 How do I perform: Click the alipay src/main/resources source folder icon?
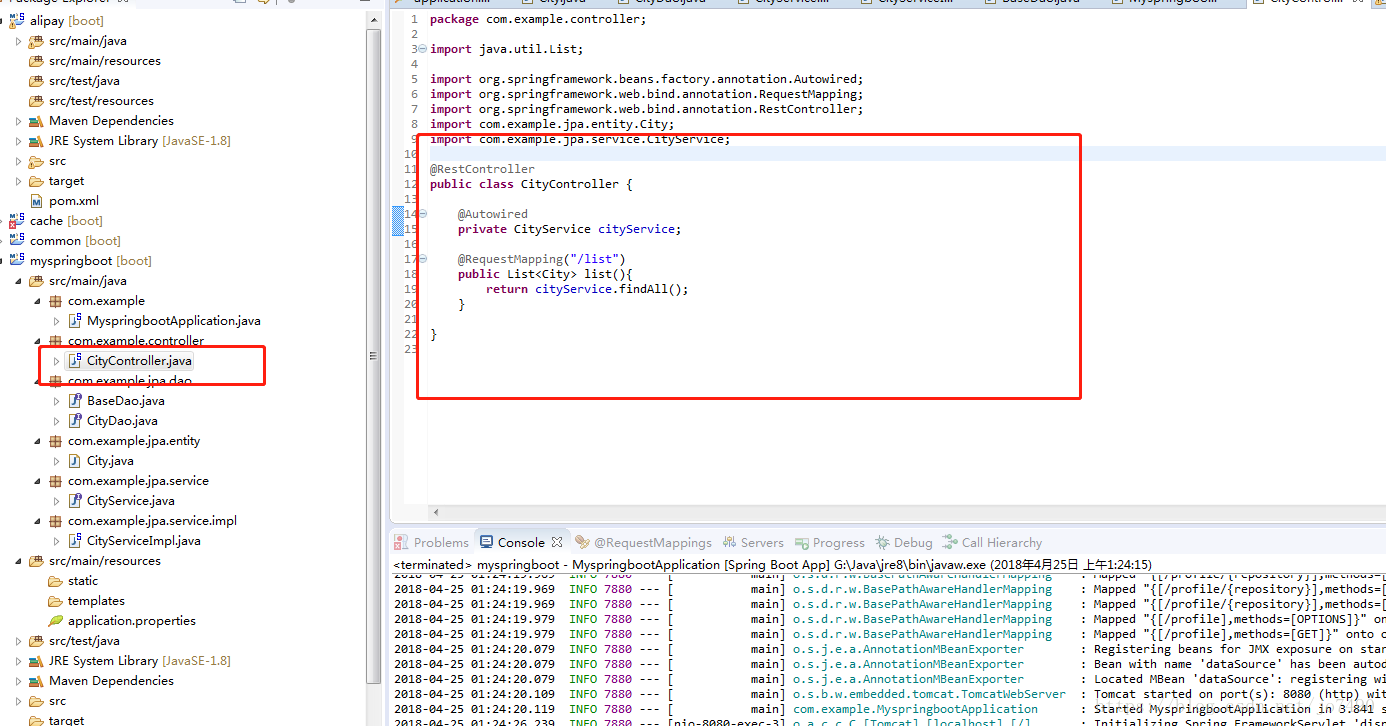click(x=37, y=60)
